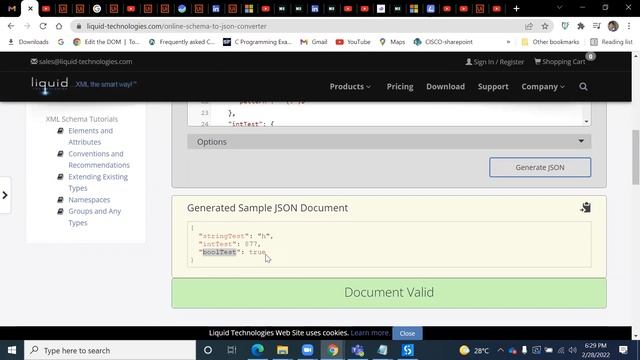Click the page vertical scrollbar thumb

[x=636, y=157]
